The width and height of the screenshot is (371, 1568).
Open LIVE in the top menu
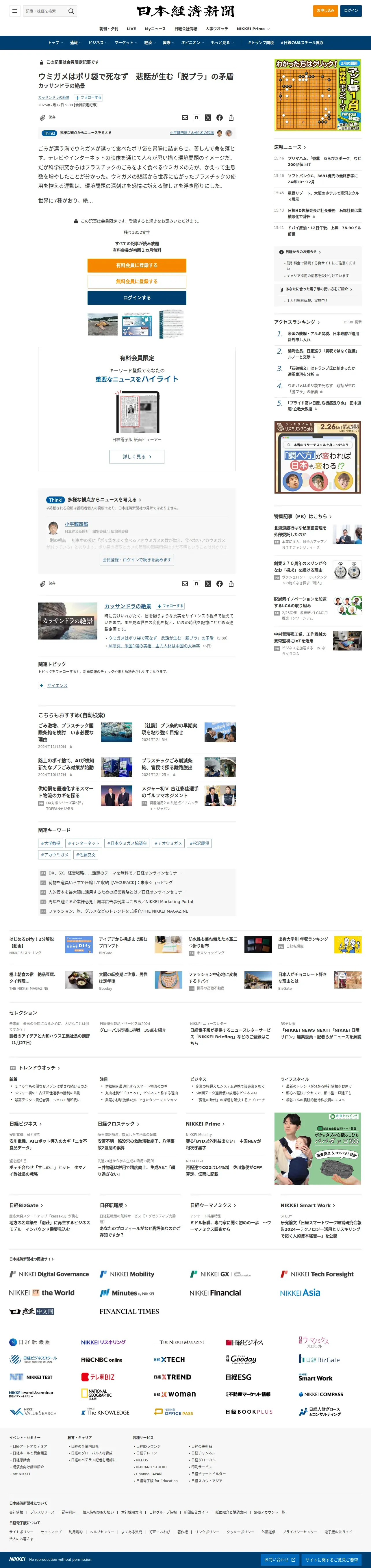(x=131, y=29)
